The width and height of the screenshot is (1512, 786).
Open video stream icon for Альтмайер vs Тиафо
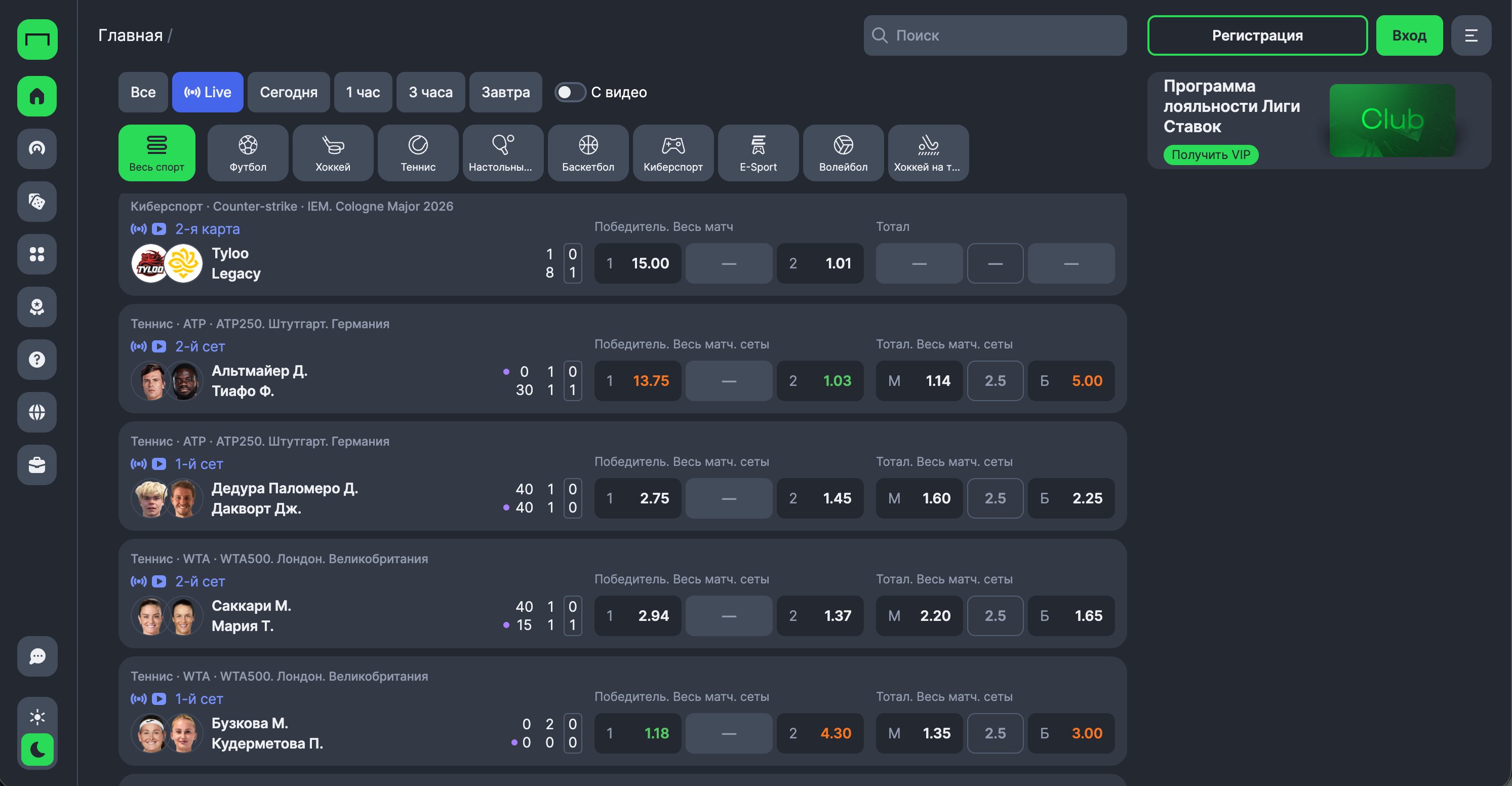(159, 346)
